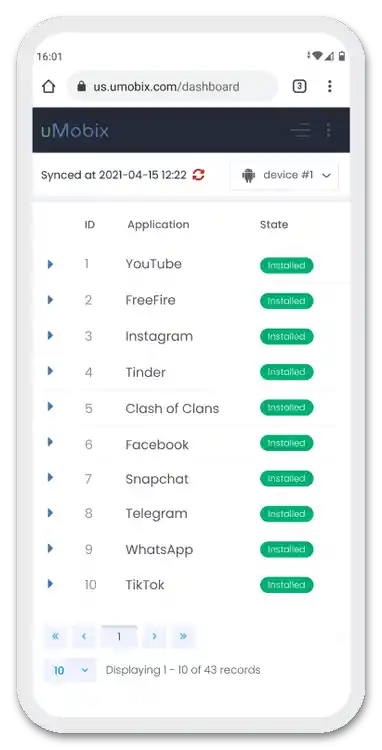Go to next page arrow
Screen dimensions: 382x750
click(x=154, y=636)
